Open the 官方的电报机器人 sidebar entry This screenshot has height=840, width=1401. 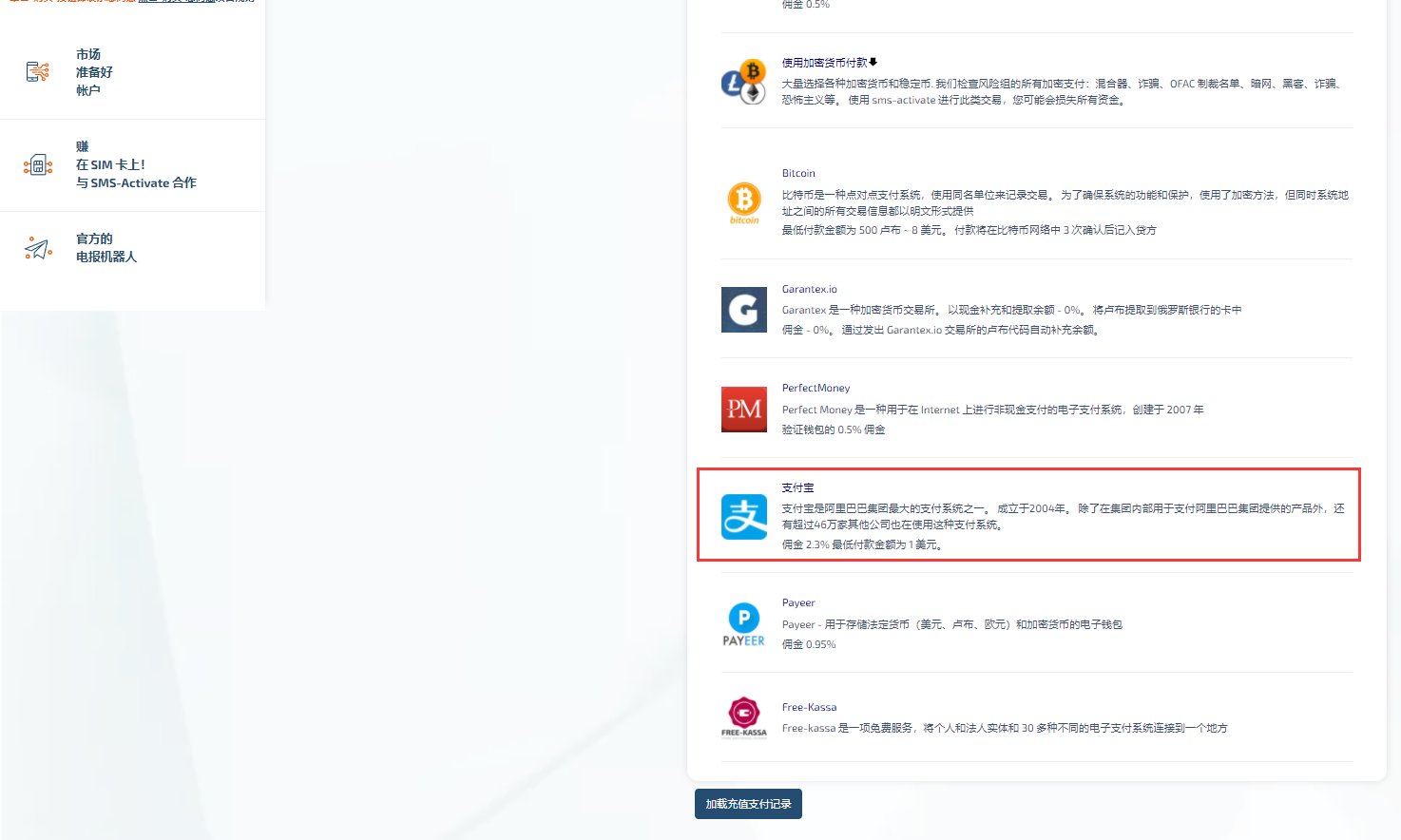click(133, 247)
